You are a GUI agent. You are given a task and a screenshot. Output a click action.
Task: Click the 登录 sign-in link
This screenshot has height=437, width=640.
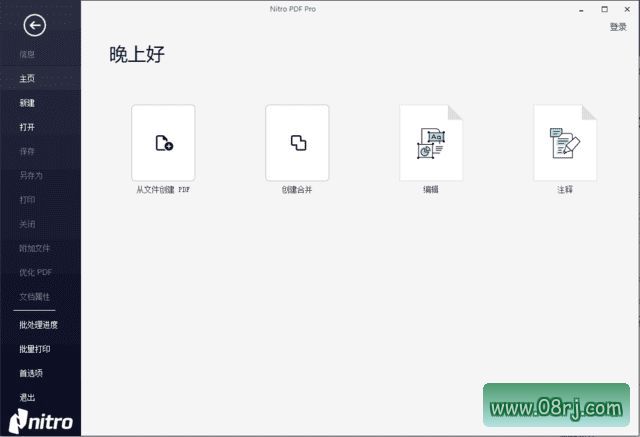pyautogui.click(x=617, y=27)
